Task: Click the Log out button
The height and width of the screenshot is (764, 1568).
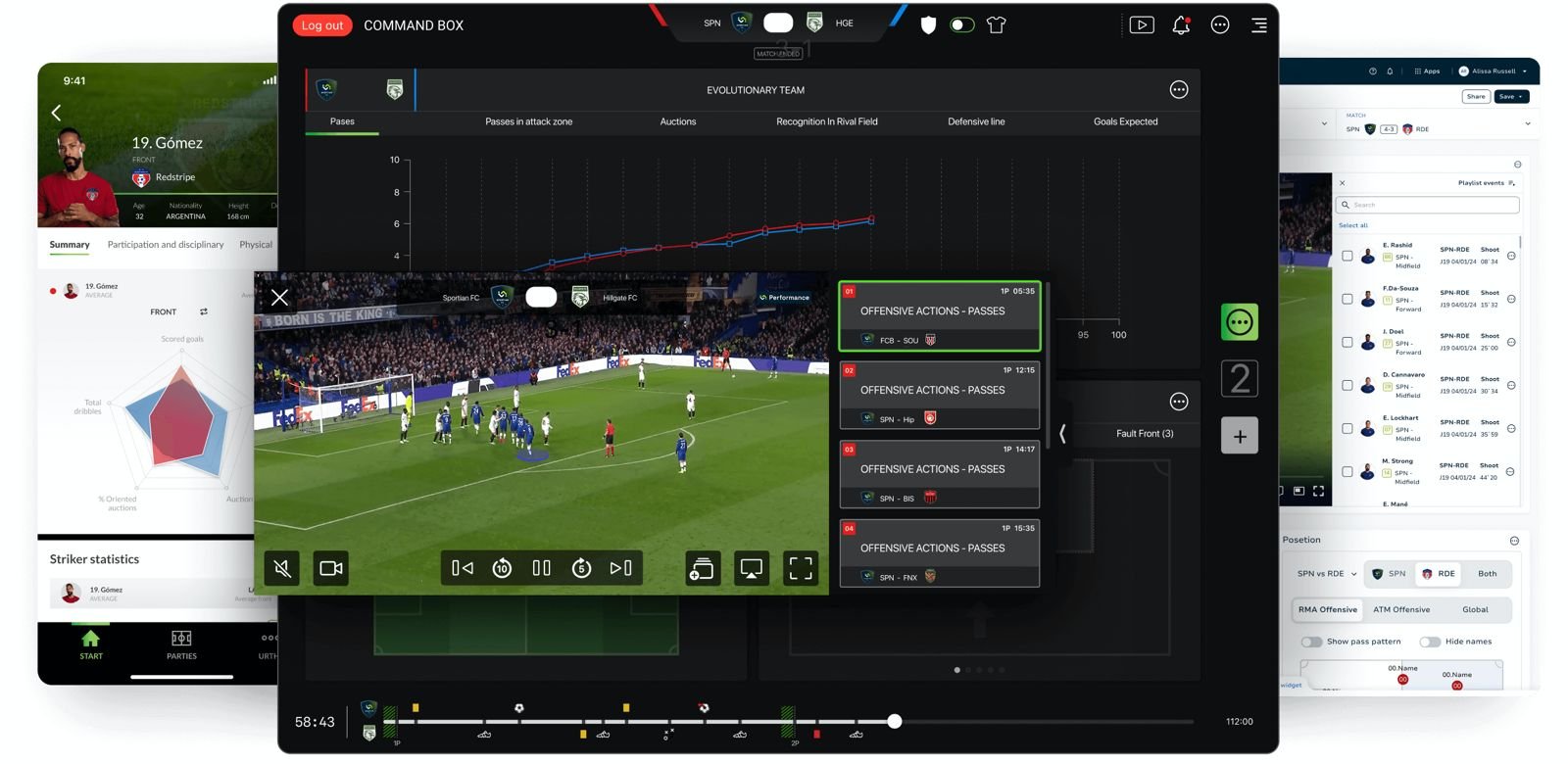Action: 322,25
